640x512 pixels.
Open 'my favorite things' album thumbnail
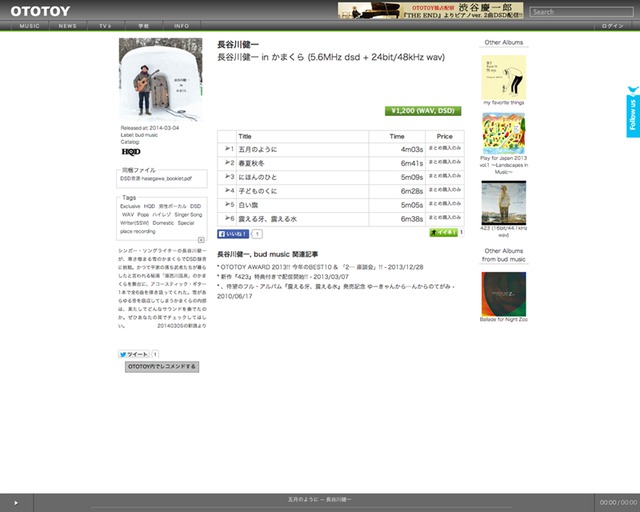pyautogui.click(x=504, y=77)
